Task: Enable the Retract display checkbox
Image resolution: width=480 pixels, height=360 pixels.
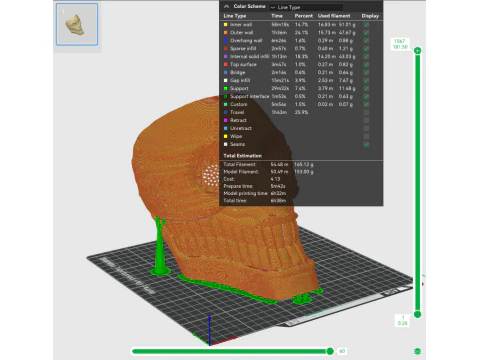Action: click(366, 120)
